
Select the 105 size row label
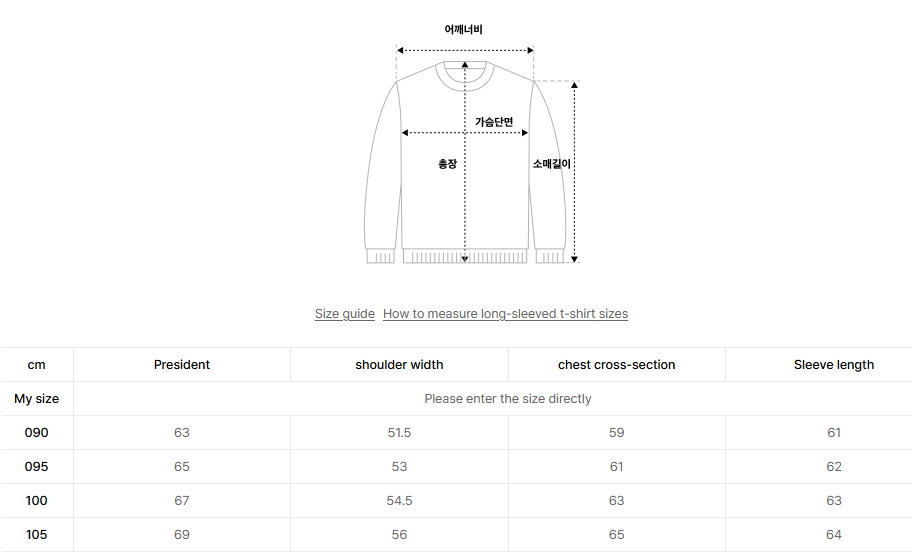click(x=36, y=535)
